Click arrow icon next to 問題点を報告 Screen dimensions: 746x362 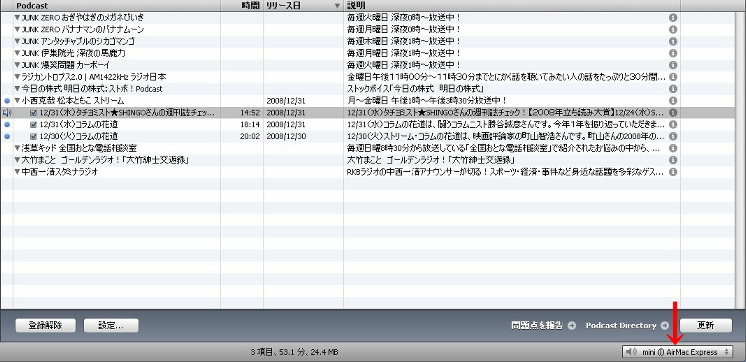571,325
